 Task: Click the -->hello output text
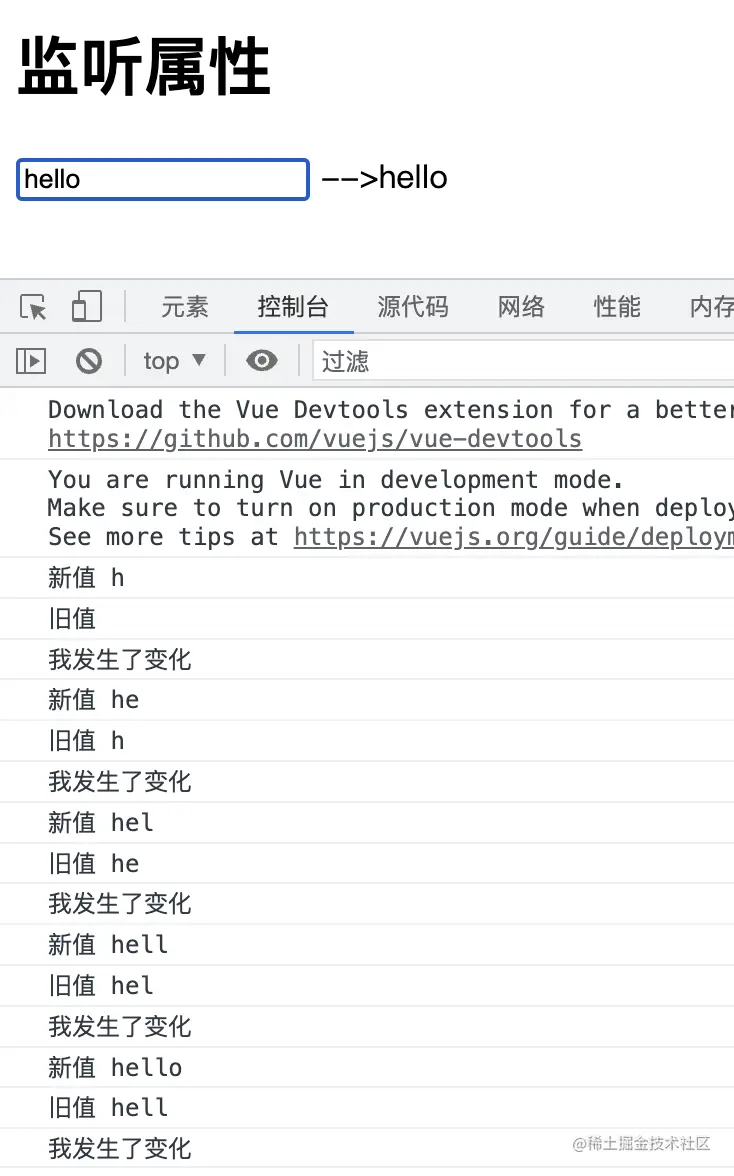(384, 178)
